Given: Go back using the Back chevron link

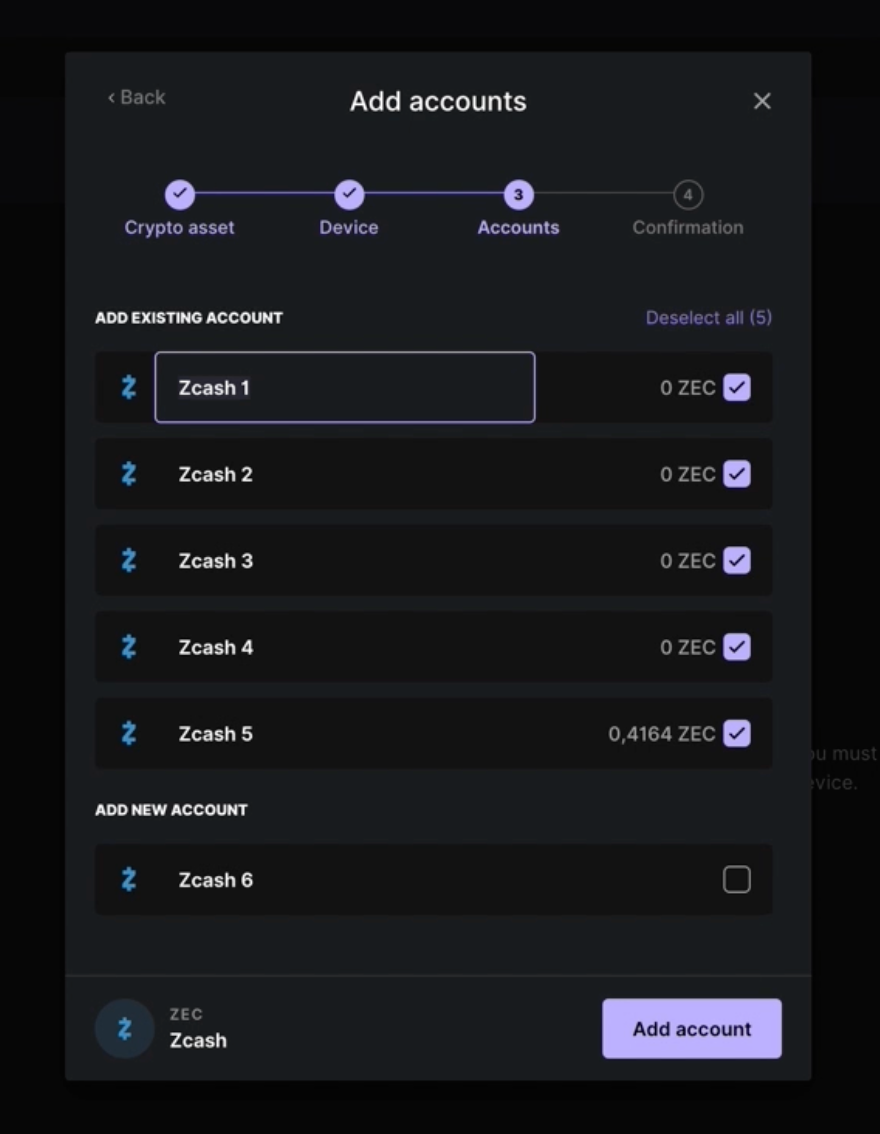Looking at the screenshot, I should (137, 98).
